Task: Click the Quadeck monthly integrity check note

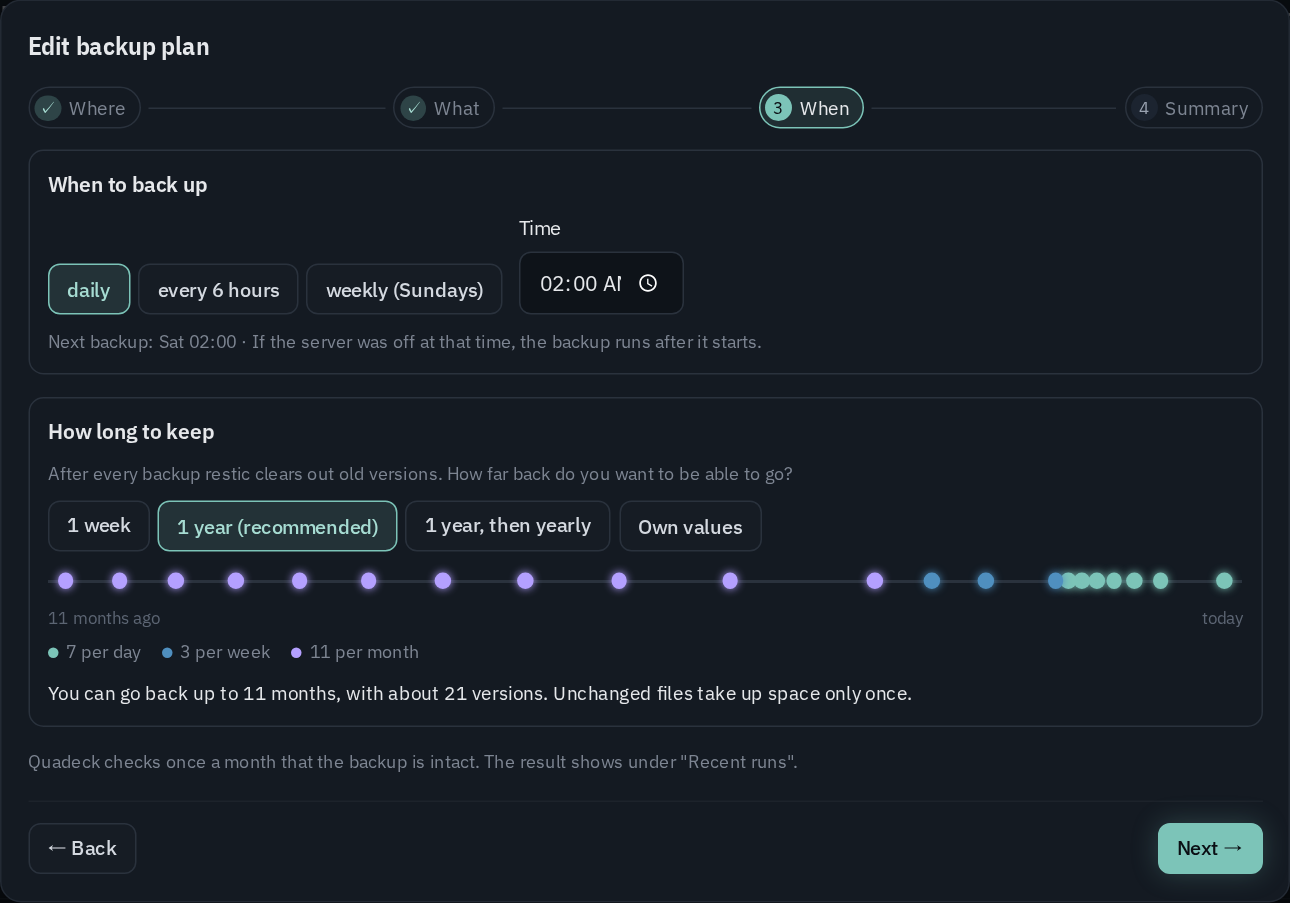Action: [x=413, y=762]
